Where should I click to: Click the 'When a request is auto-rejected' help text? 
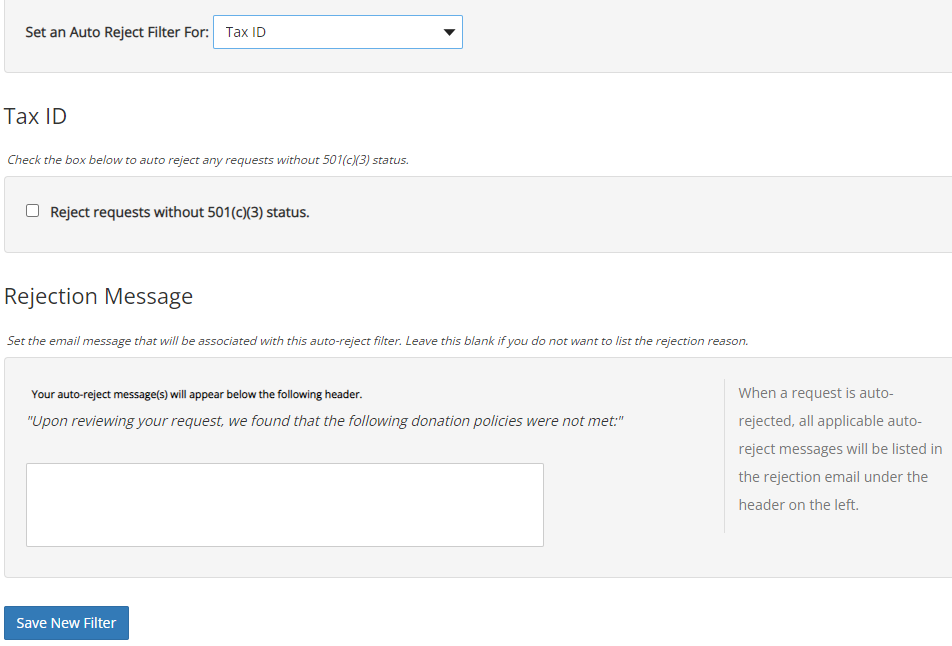[x=840, y=449]
